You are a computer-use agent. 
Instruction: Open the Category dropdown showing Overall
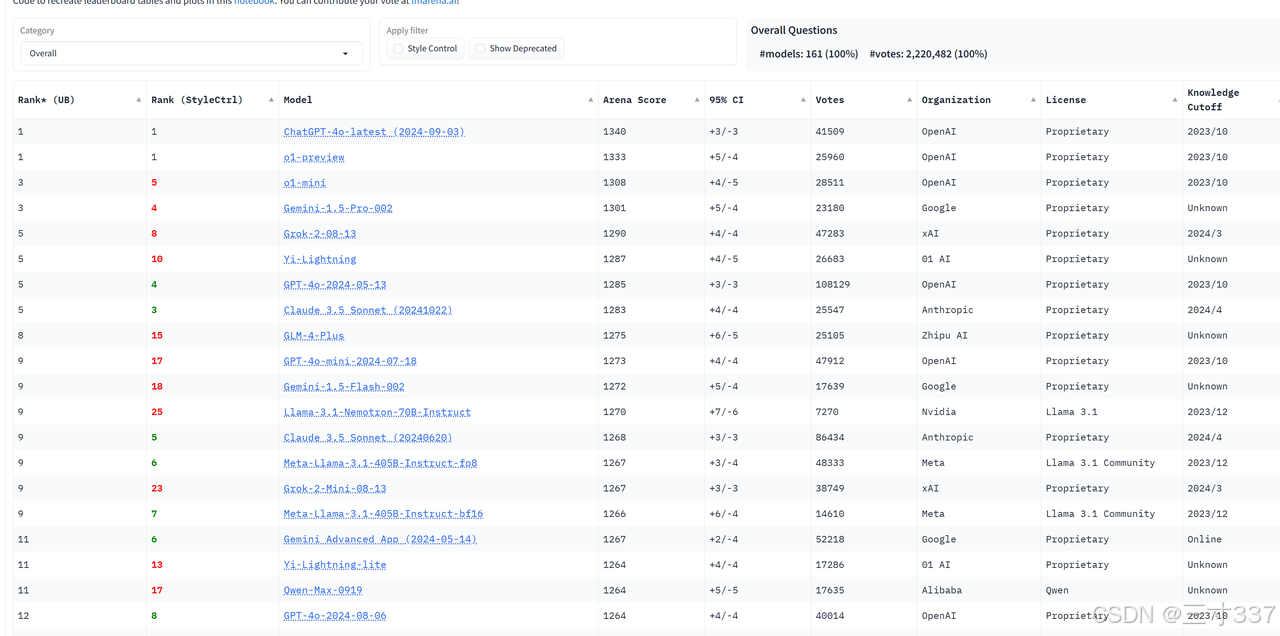(192, 53)
